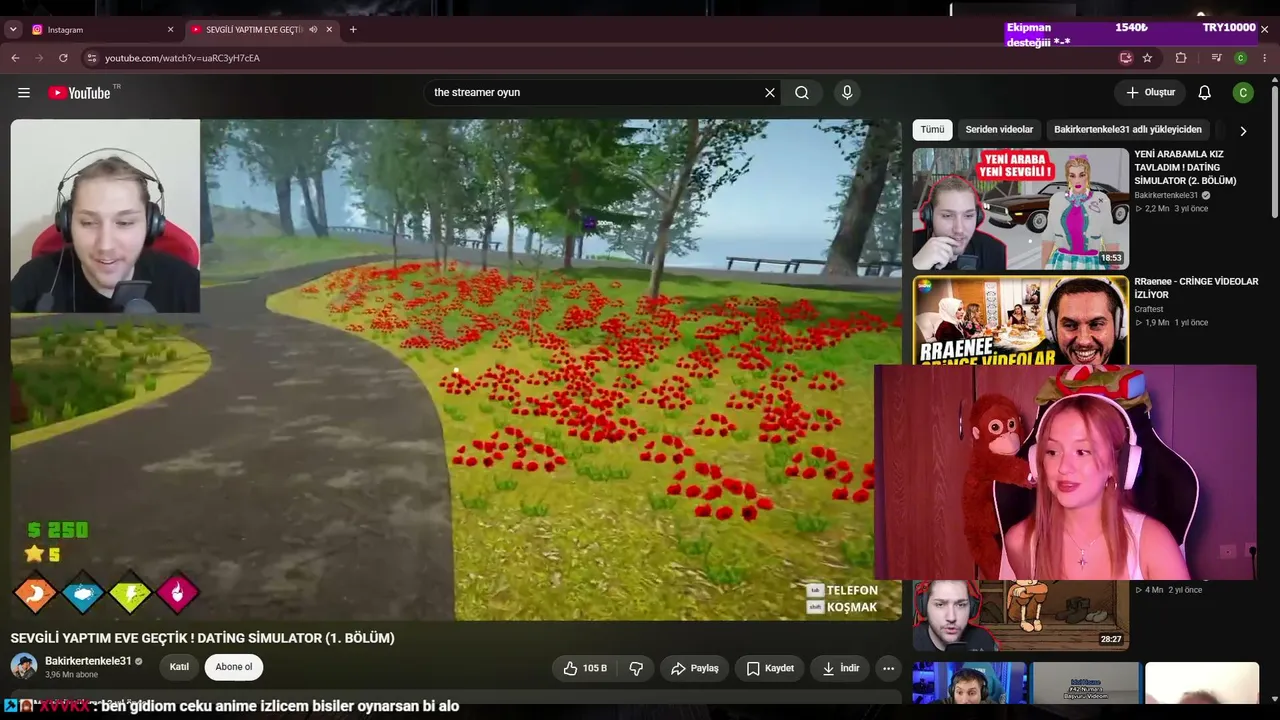Screen dimensions: 1280x720
Task: Click the video player to pause
Action: [456, 370]
